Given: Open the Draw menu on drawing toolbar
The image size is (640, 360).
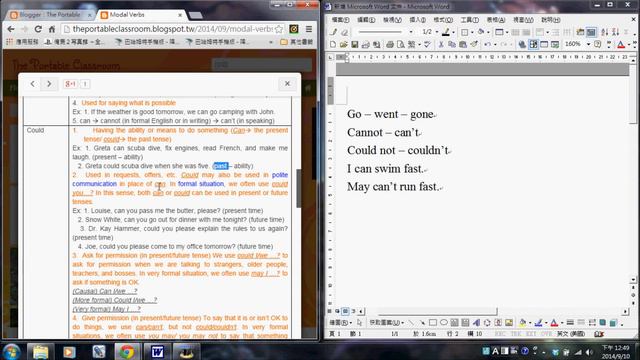Looking at the screenshot, I should pos(341,322).
